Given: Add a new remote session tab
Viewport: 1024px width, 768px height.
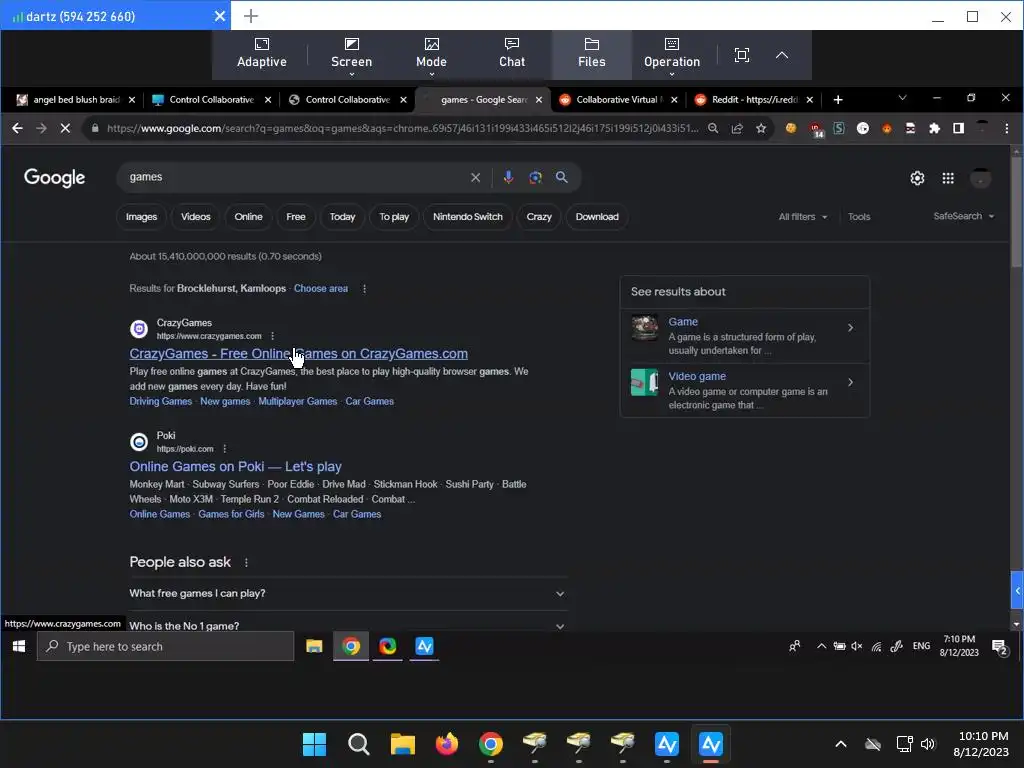Looking at the screenshot, I should pos(251,16).
